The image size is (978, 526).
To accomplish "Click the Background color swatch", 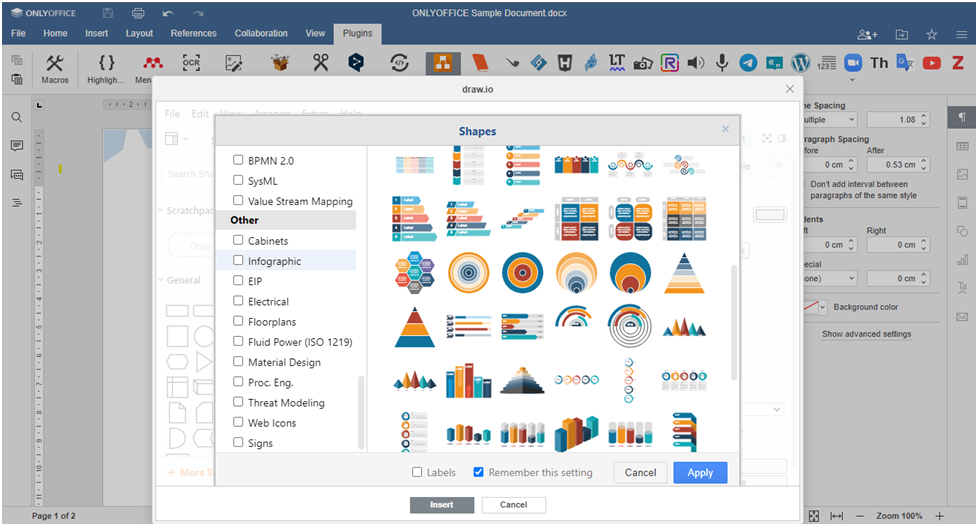I will coord(810,307).
